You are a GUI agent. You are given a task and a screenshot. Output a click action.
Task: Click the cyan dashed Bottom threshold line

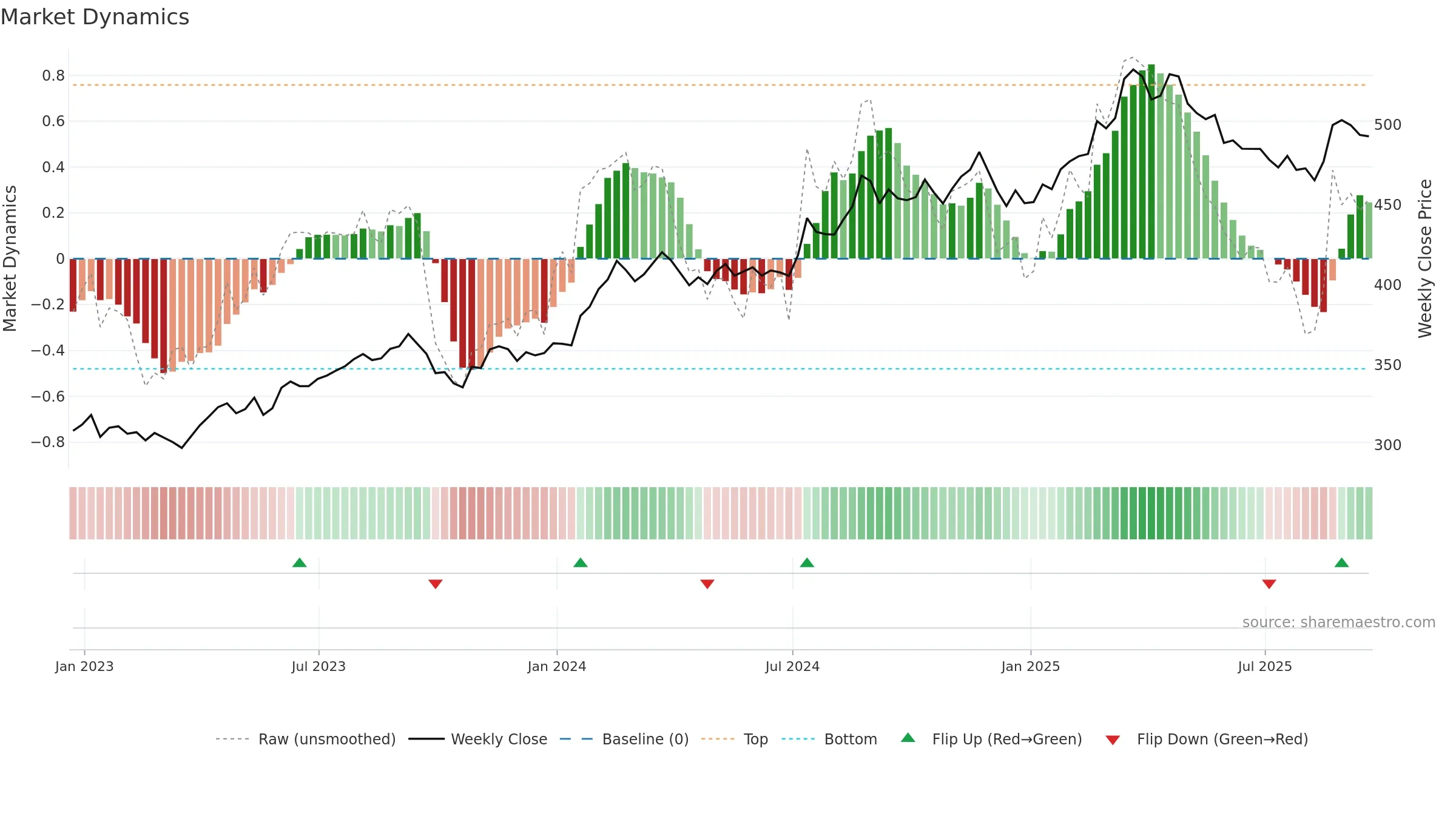click(720, 369)
